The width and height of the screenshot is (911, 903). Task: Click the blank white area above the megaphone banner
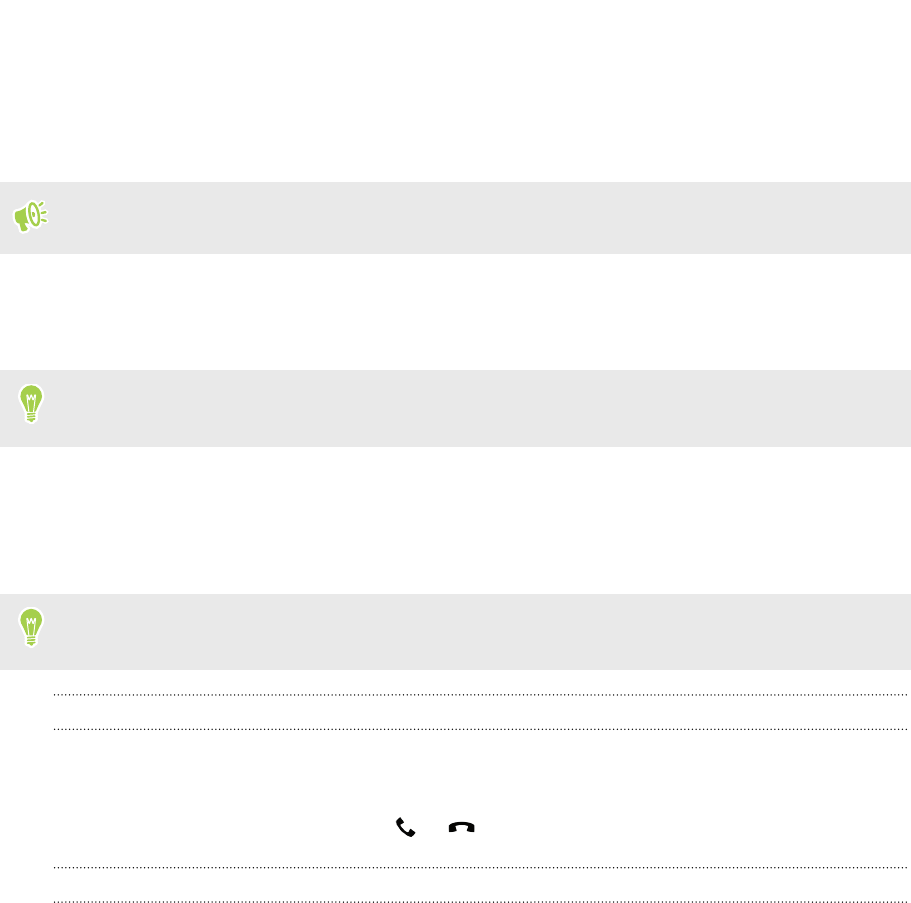coord(456,91)
